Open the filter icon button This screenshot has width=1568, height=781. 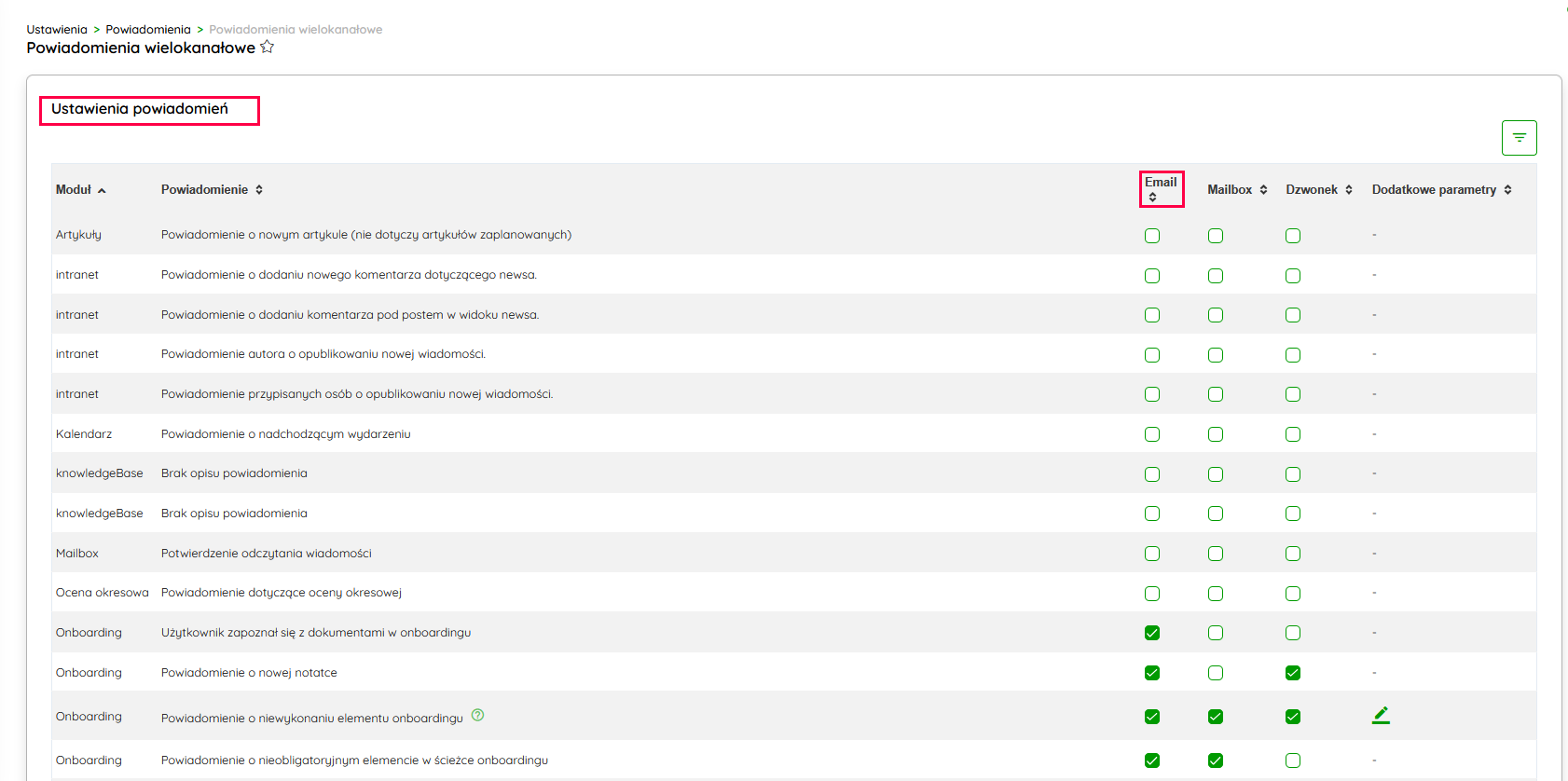coord(1519,138)
